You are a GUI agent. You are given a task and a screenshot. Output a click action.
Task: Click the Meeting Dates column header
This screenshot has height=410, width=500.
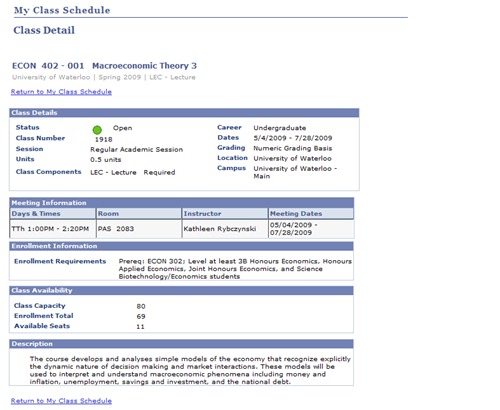point(311,214)
